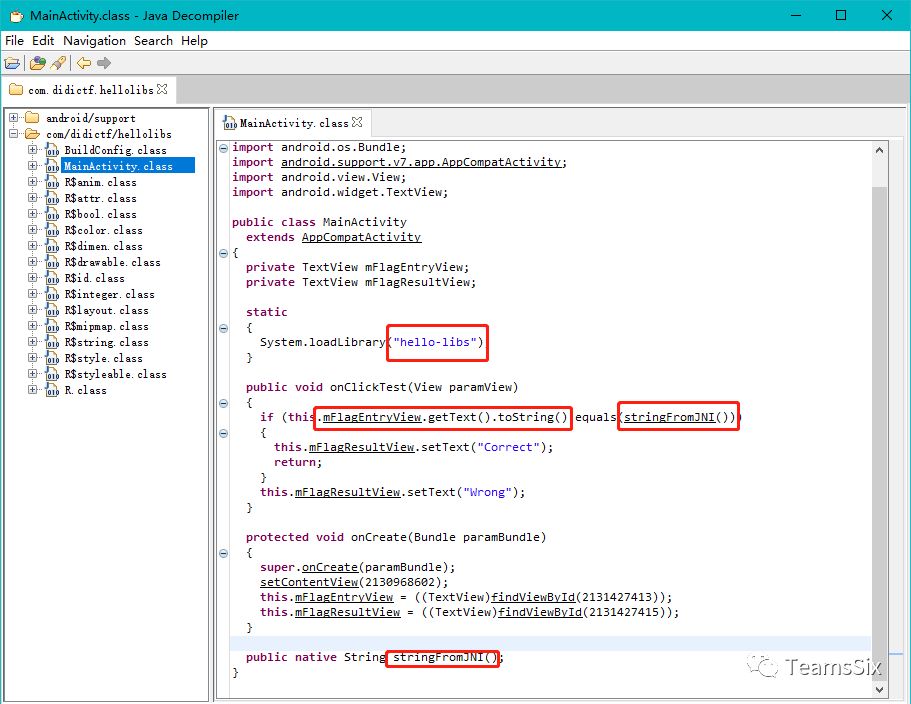
Task: Select R$string.class in the tree
Action: 106,343
